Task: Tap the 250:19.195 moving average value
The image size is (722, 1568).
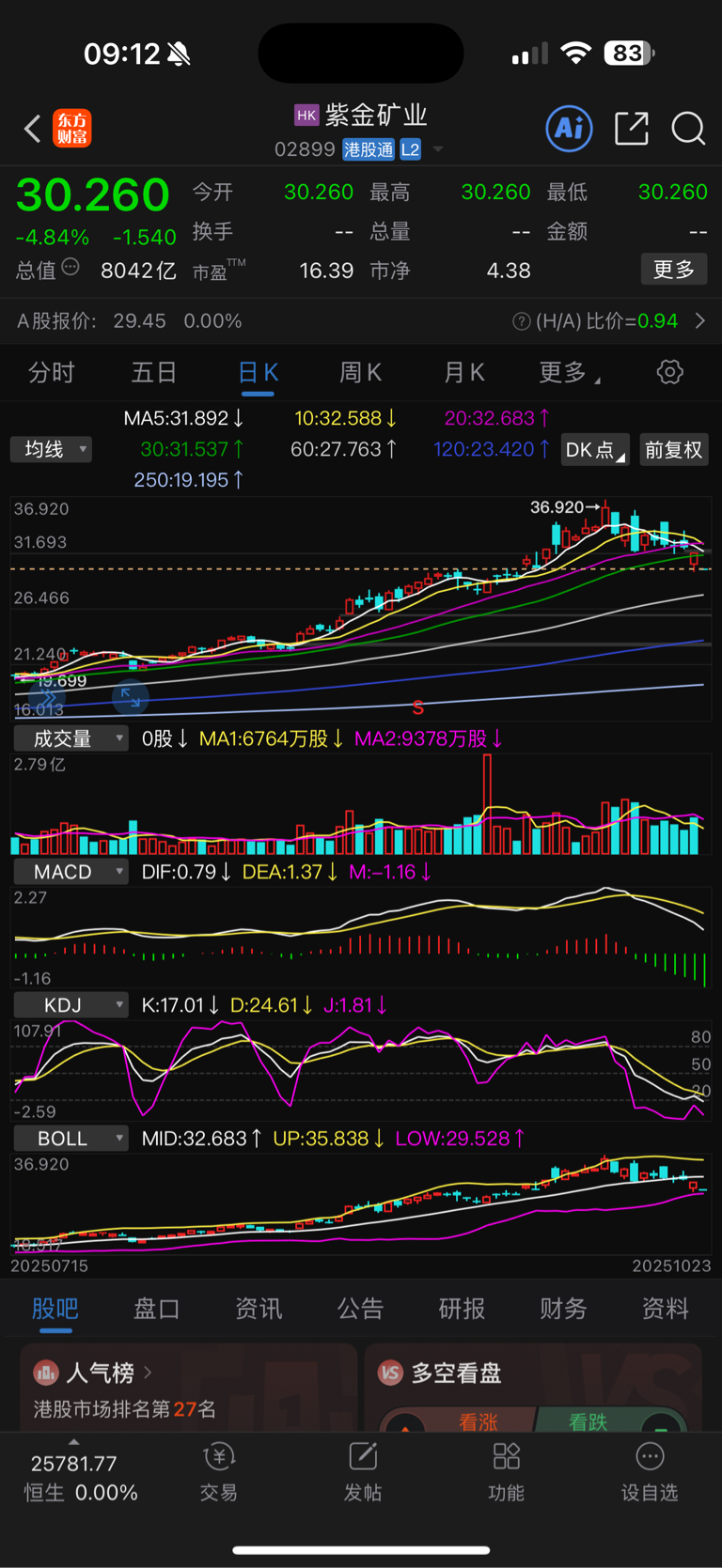Action: pyautogui.click(x=188, y=480)
